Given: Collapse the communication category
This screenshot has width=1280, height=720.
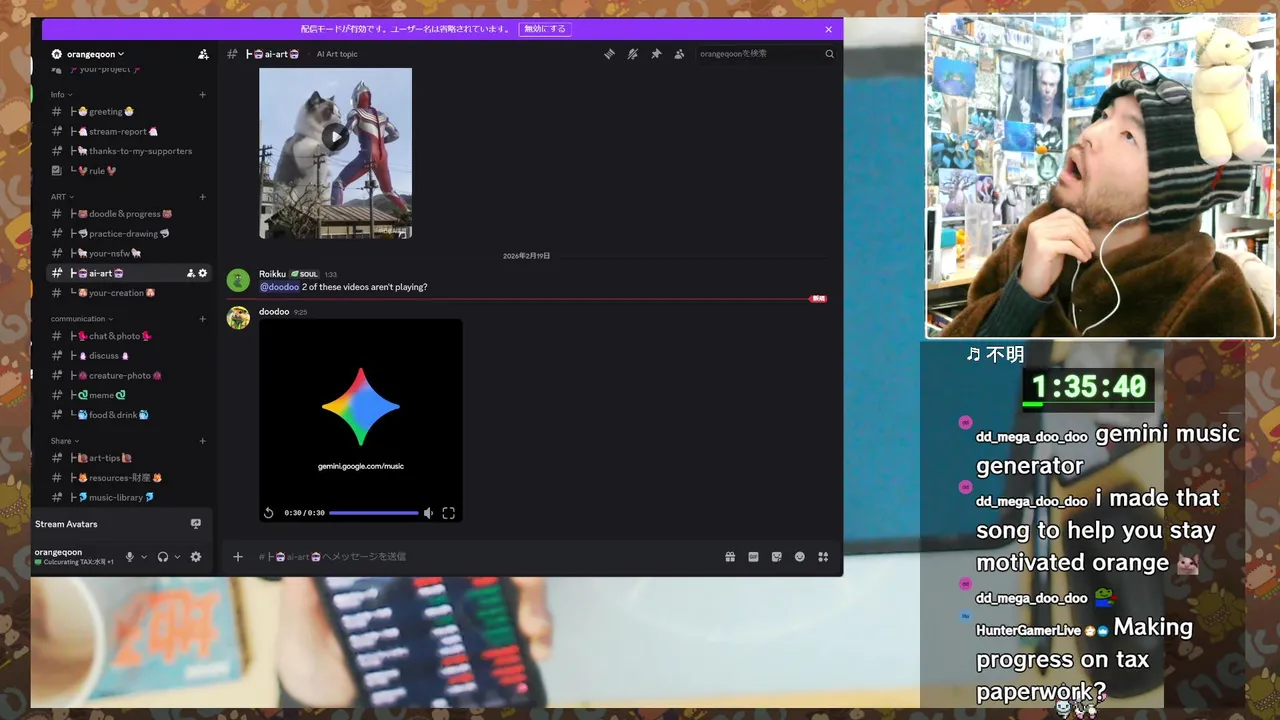Looking at the screenshot, I should [x=82, y=319].
